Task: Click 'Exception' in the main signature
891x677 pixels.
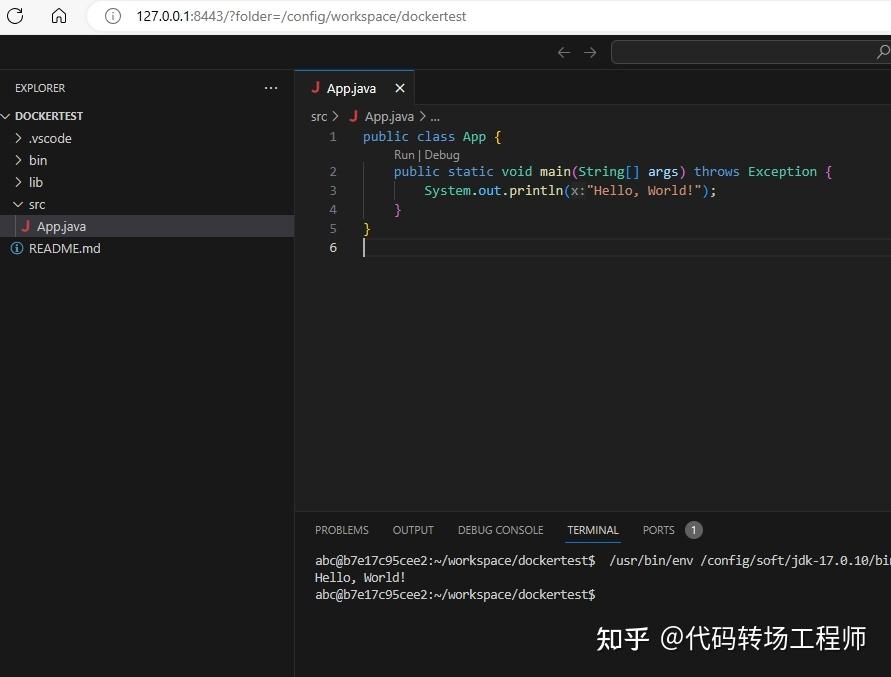Action: point(782,172)
